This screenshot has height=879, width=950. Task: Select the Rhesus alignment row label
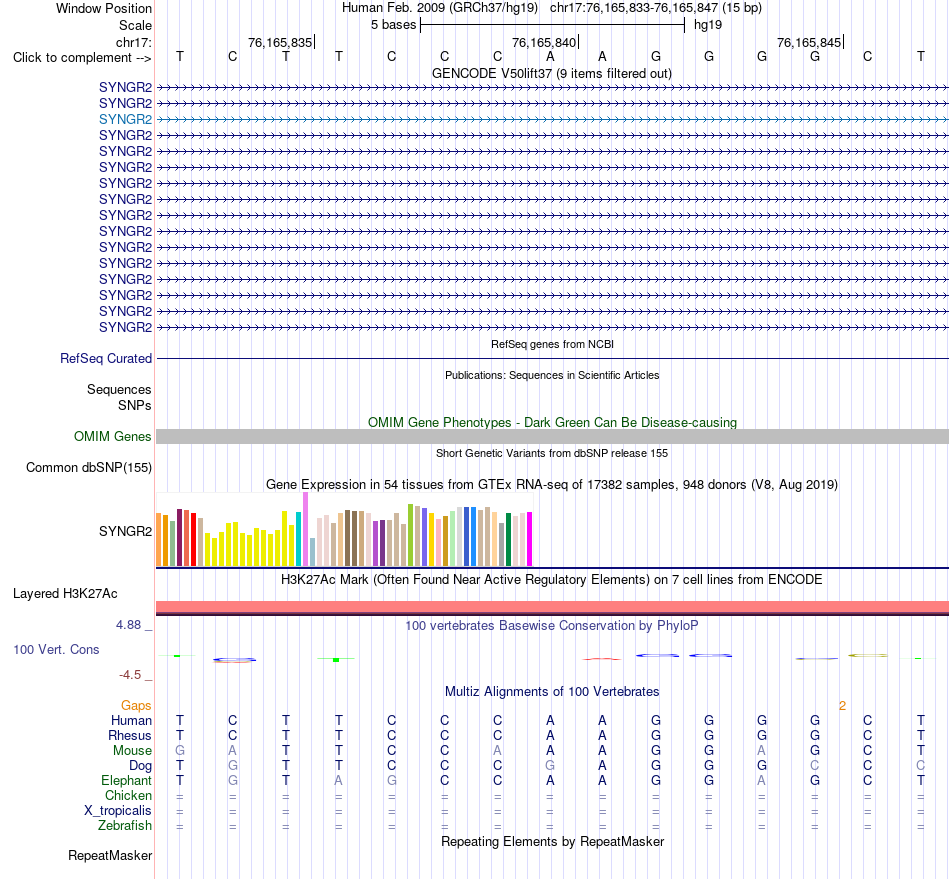[130, 735]
